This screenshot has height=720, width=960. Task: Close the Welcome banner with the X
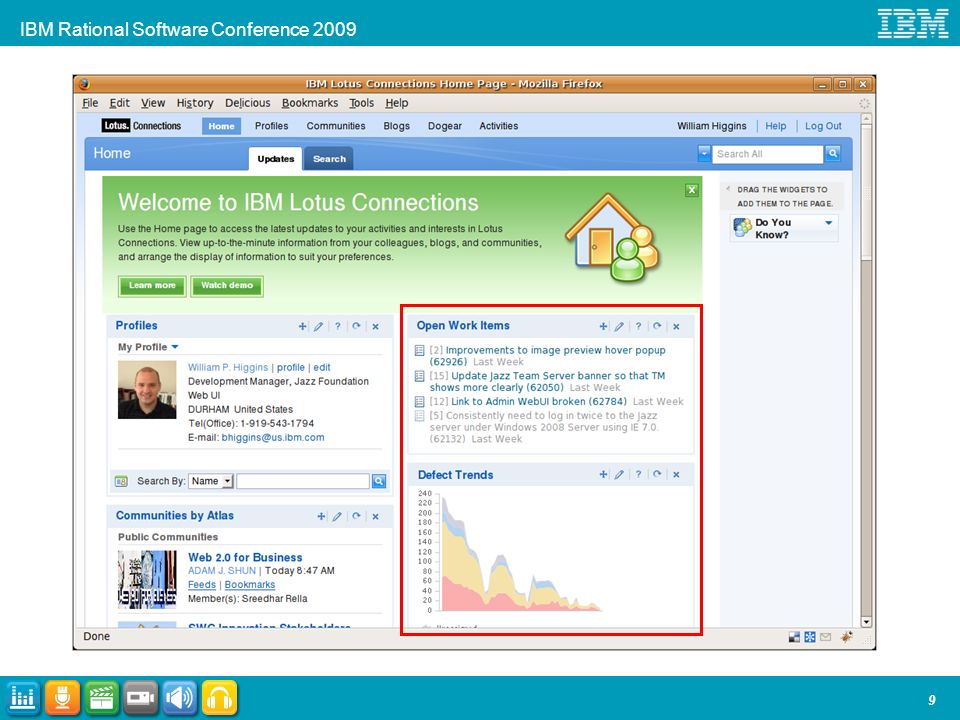pos(692,190)
